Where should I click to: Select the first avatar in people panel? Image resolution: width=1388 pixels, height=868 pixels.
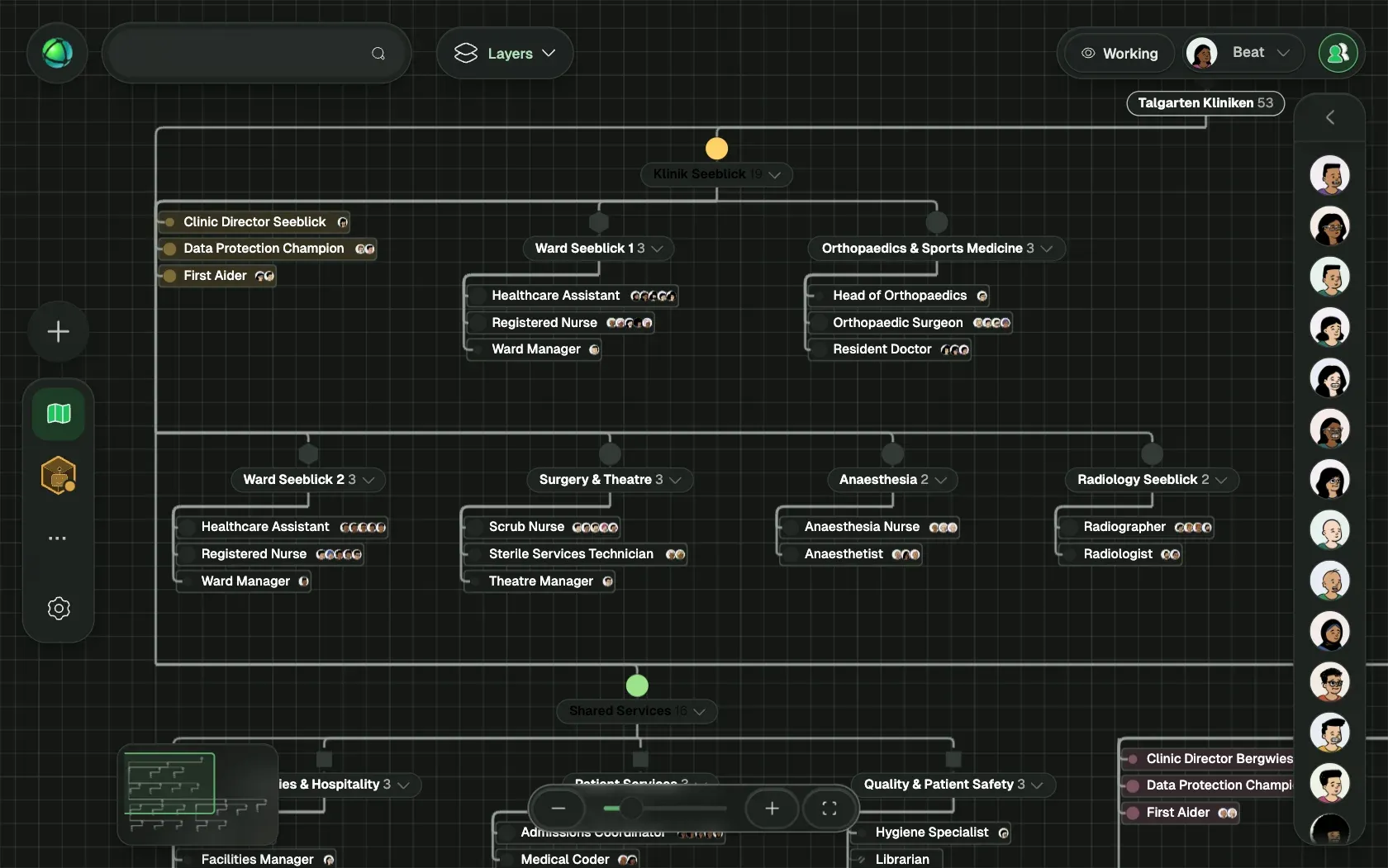[x=1330, y=175]
